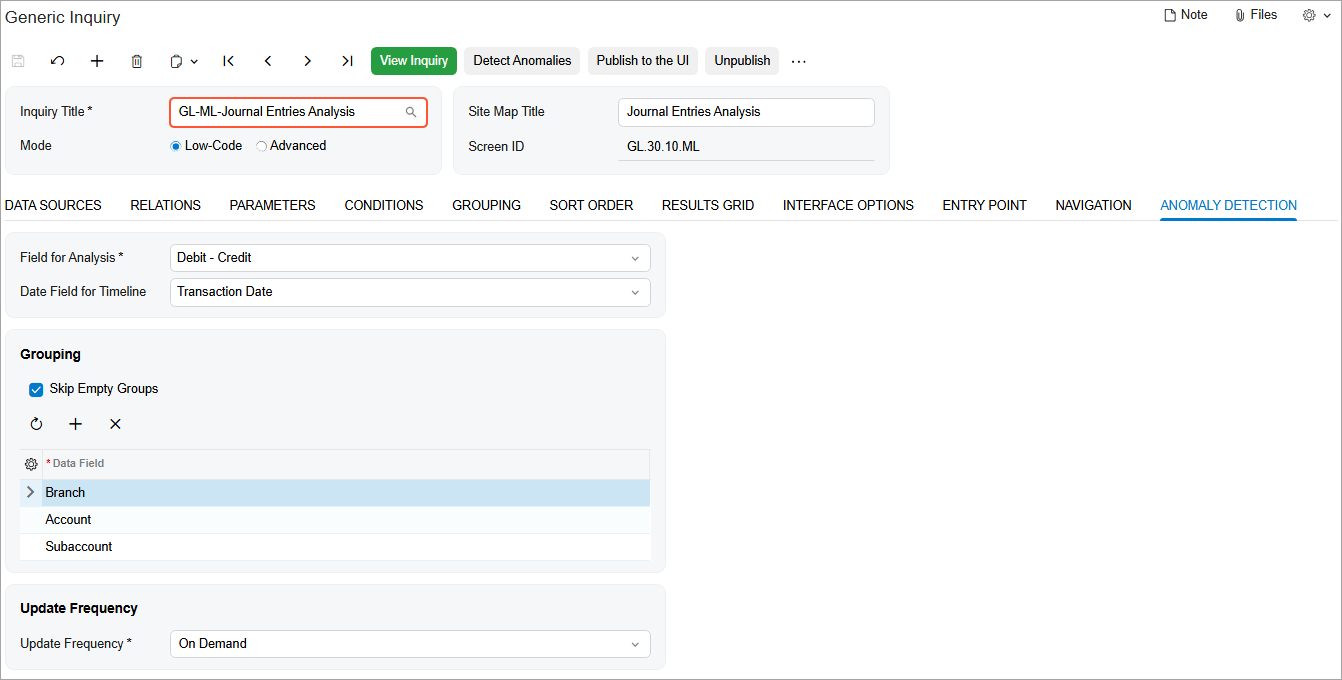Refresh the Grouping grid
The height and width of the screenshot is (680, 1342).
[x=36, y=424]
